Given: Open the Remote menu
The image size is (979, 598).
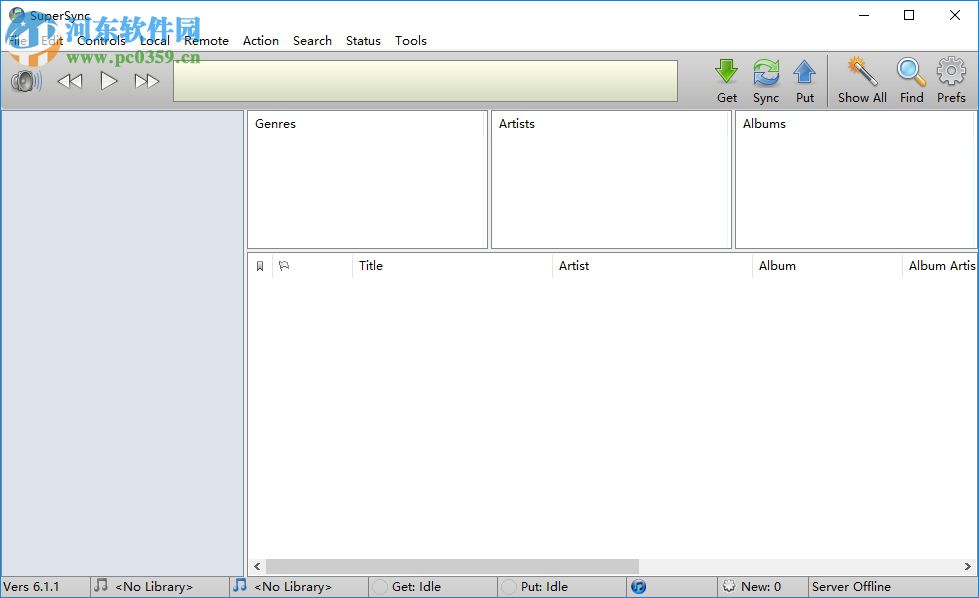Looking at the screenshot, I should [206, 41].
